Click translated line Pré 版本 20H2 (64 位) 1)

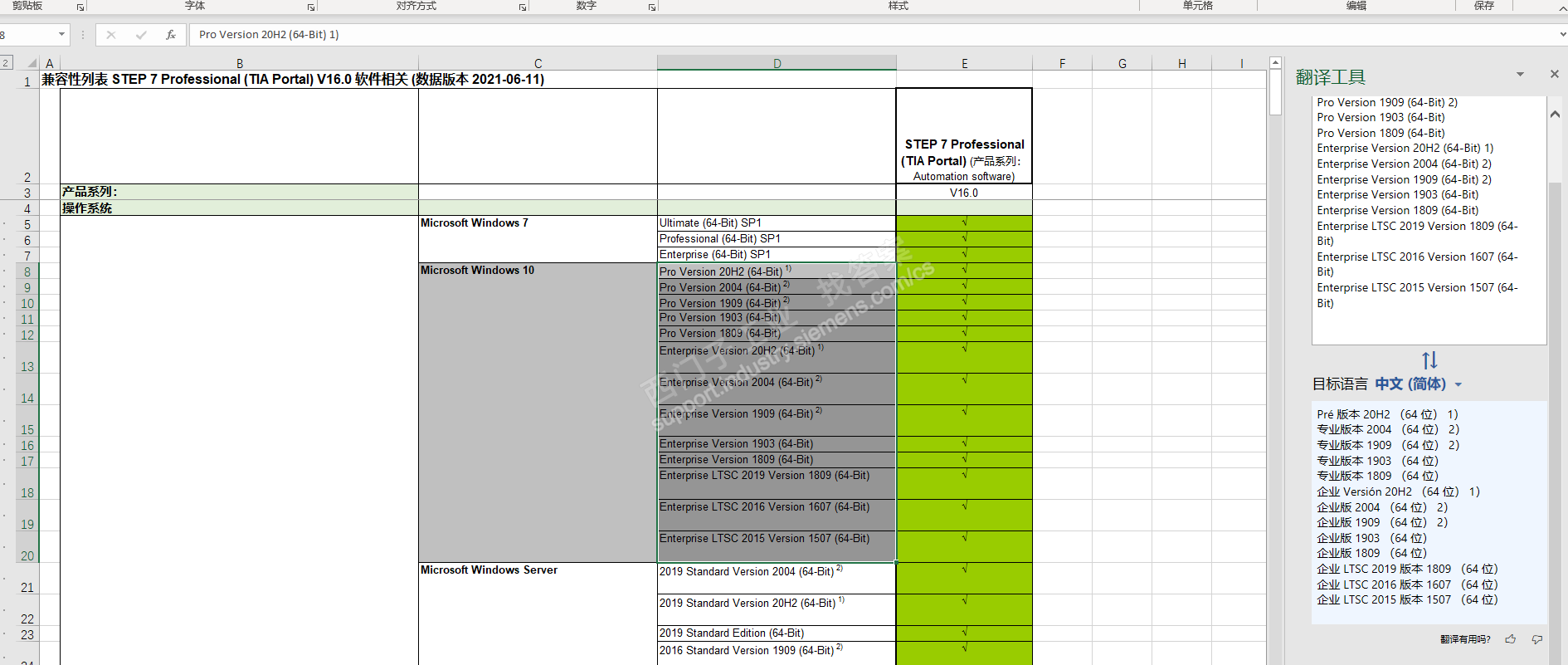point(1387,414)
